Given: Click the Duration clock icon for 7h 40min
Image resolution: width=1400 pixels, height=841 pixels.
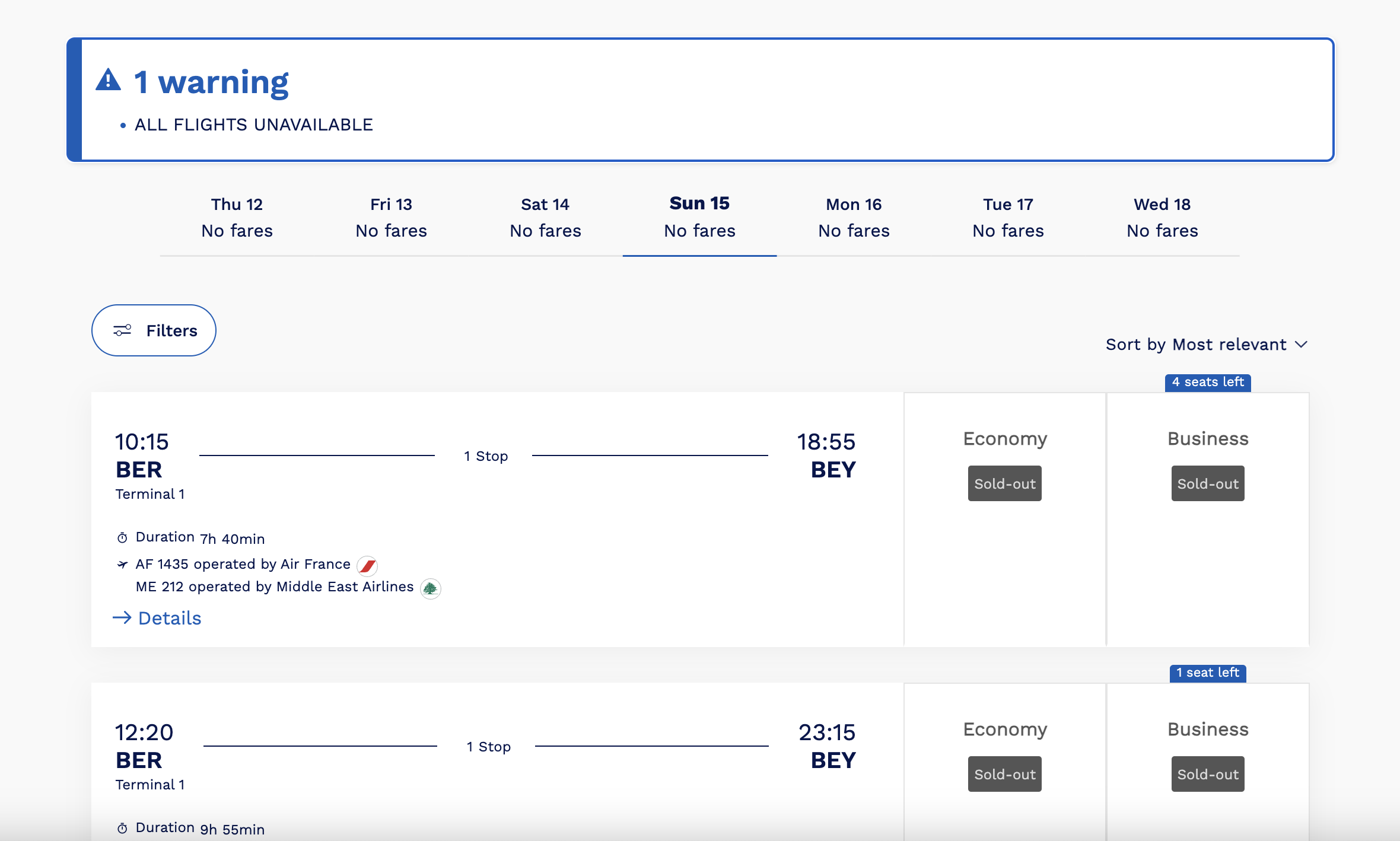Looking at the screenshot, I should pyautogui.click(x=122, y=538).
